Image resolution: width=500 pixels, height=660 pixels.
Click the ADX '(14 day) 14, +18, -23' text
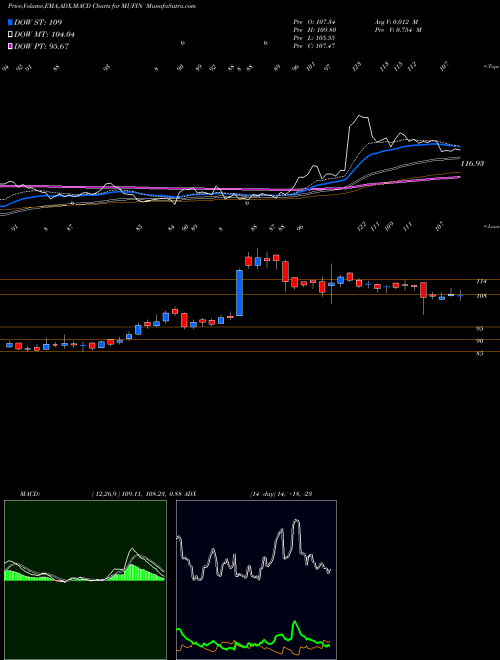[281, 494]
